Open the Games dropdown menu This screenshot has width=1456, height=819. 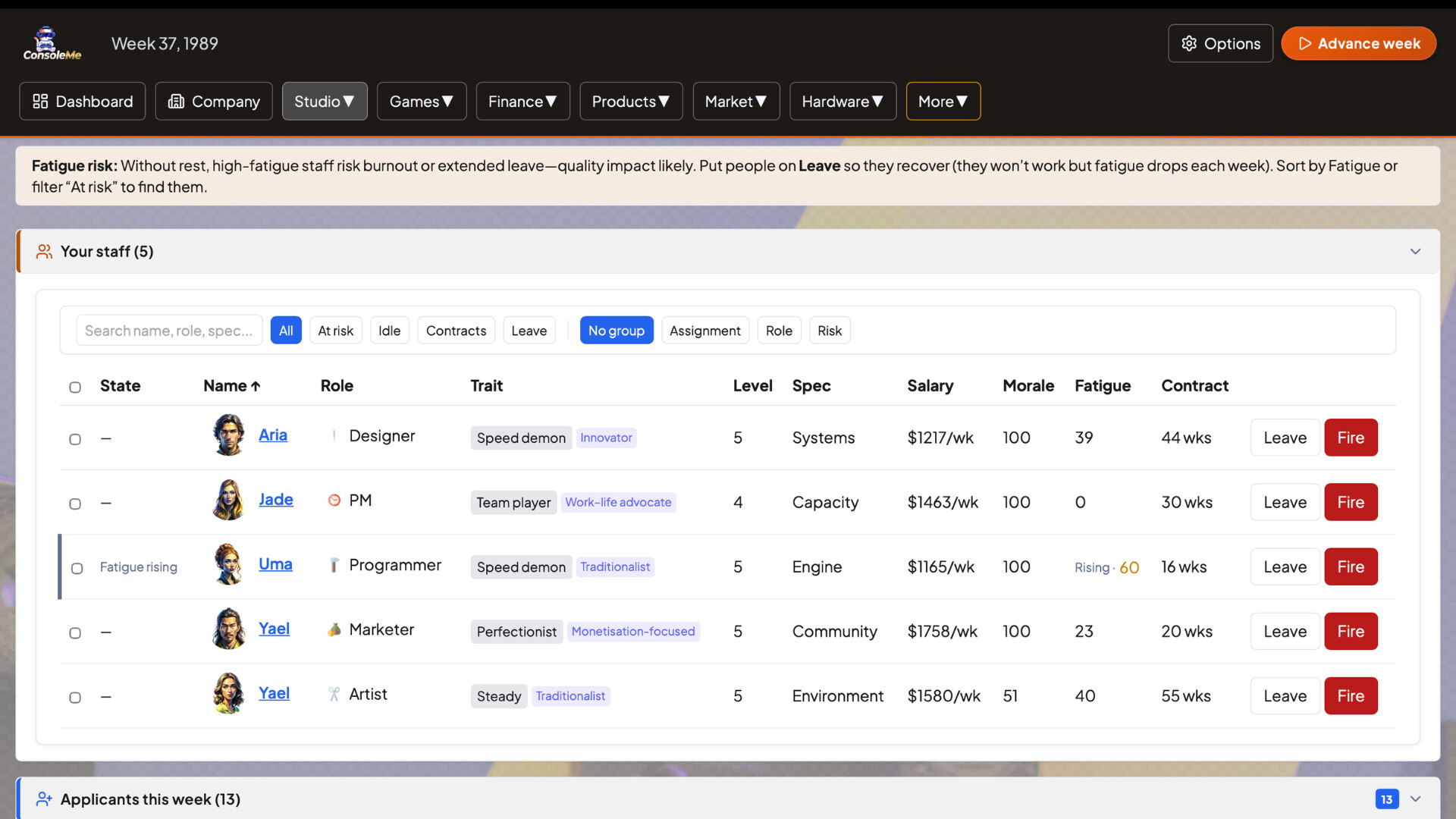[422, 101]
